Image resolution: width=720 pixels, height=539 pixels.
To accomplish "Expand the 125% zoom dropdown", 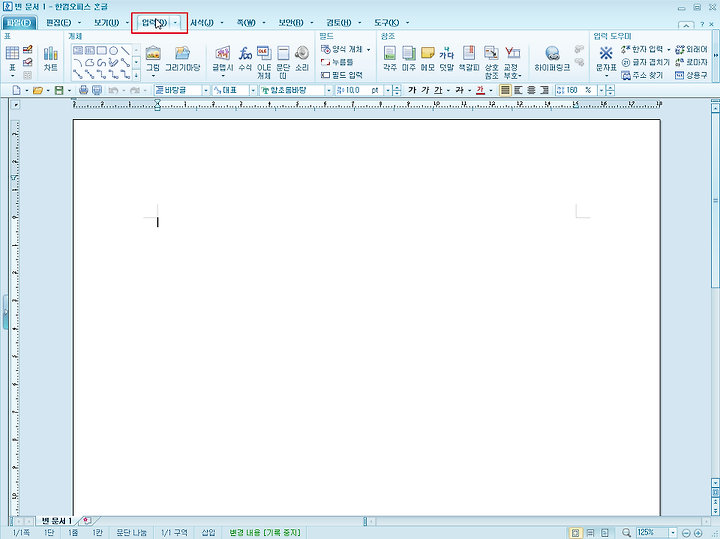I will click(673, 533).
